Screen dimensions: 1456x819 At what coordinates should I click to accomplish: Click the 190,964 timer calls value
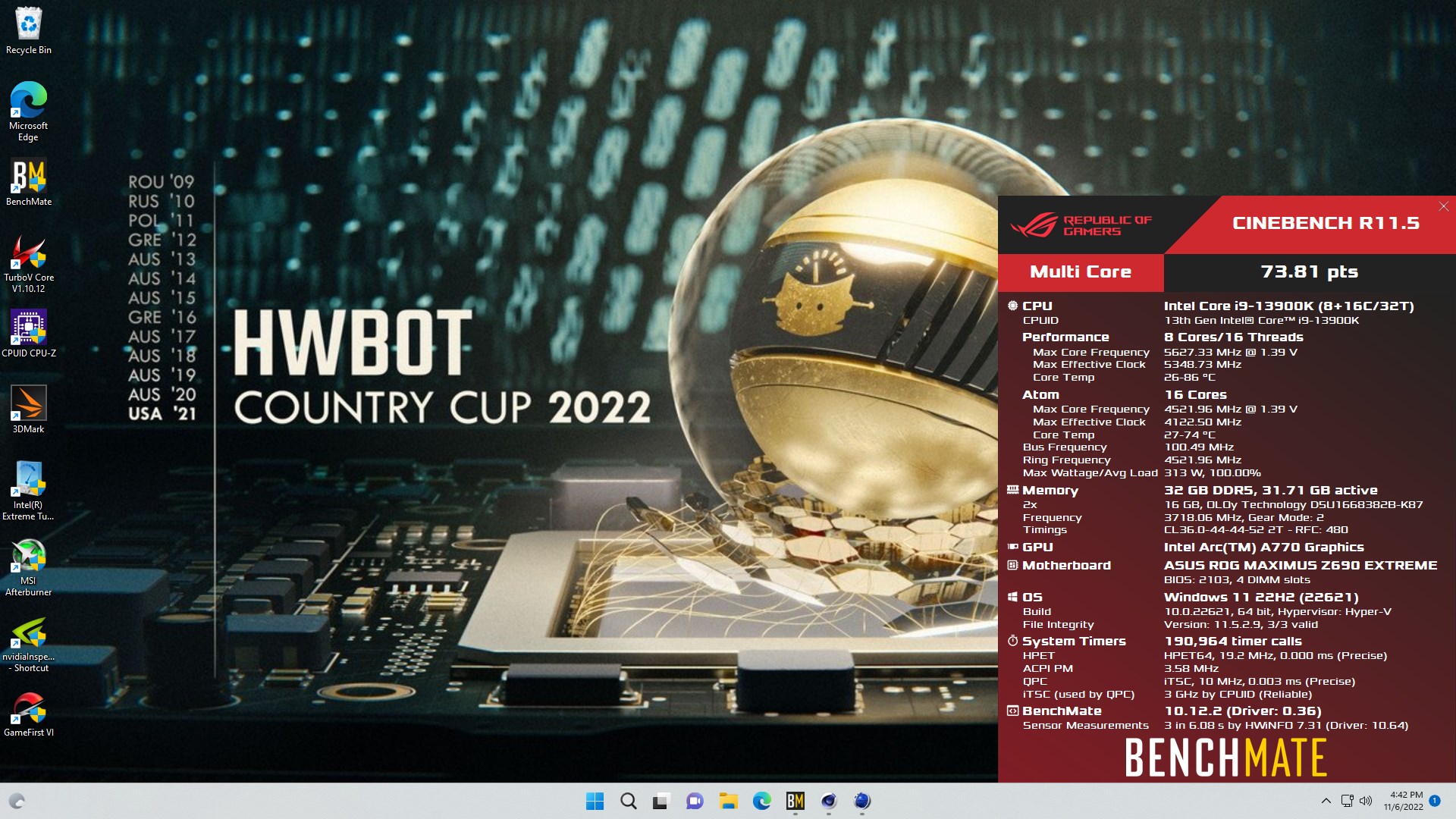(1233, 641)
